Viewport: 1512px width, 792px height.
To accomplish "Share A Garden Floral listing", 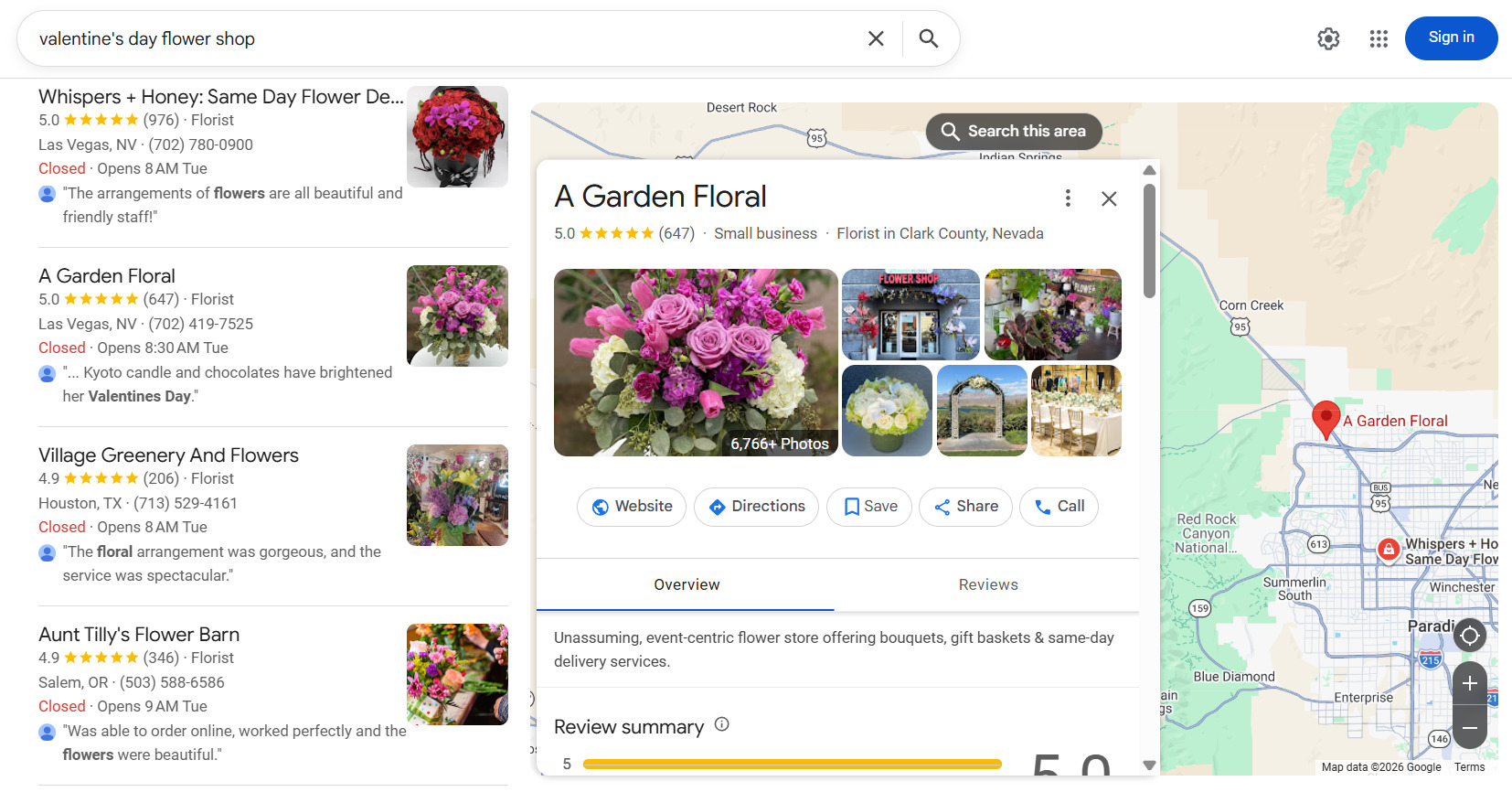I will coord(965,507).
